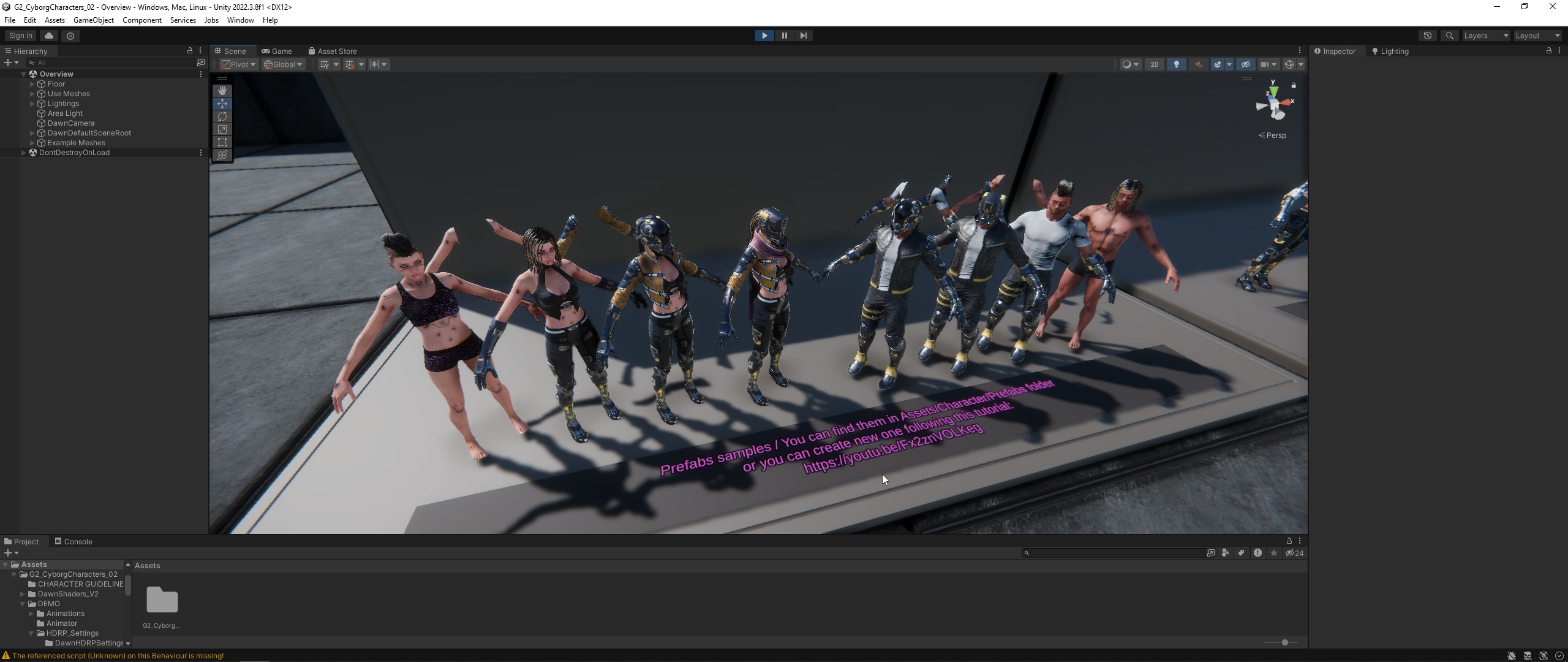Switch to the Console tab
The width and height of the screenshot is (1568, 662).
(73, 541)
